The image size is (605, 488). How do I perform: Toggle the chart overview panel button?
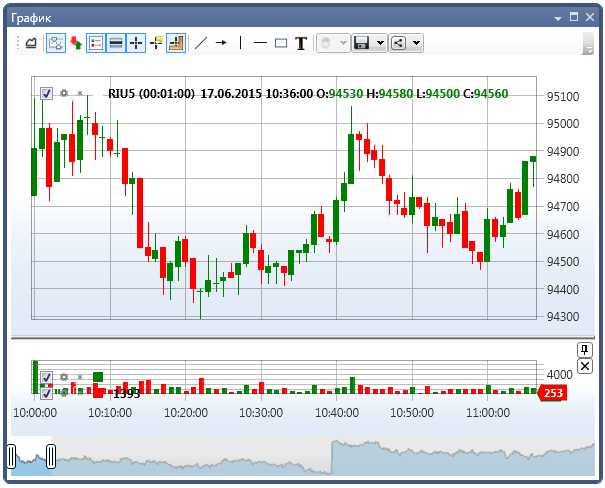tap(56, 43)
